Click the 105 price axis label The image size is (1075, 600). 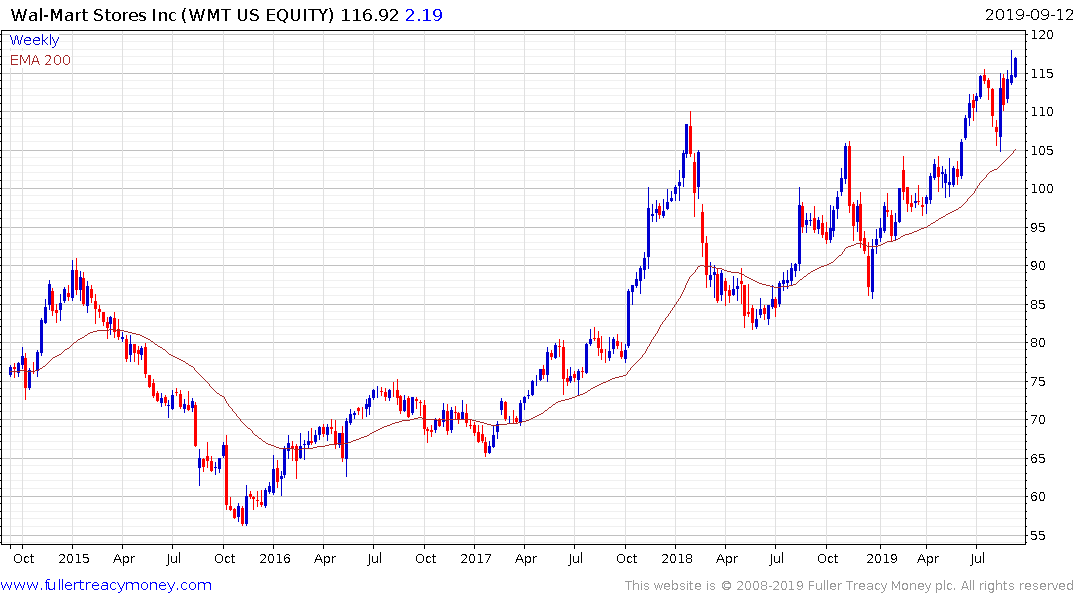tap(1042, 150)
